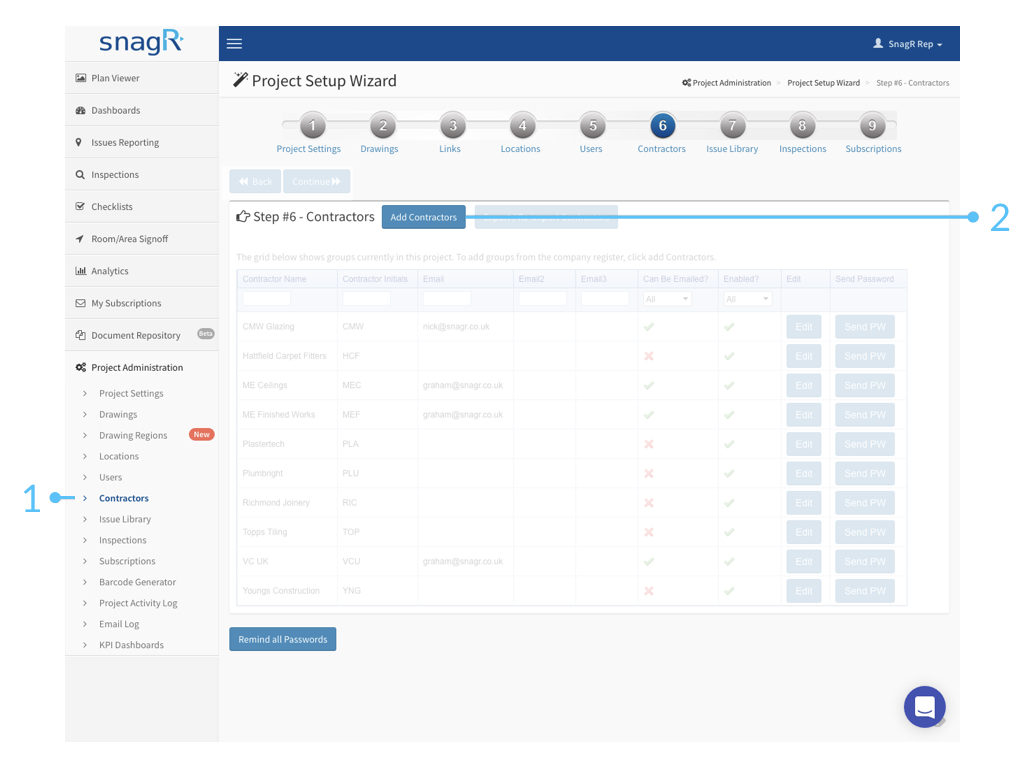Image resolution: width=1024 pixels, height=768 pixels.
Task: Expand the Project Settings chevron in sidebar
Action: click(85, 393)
